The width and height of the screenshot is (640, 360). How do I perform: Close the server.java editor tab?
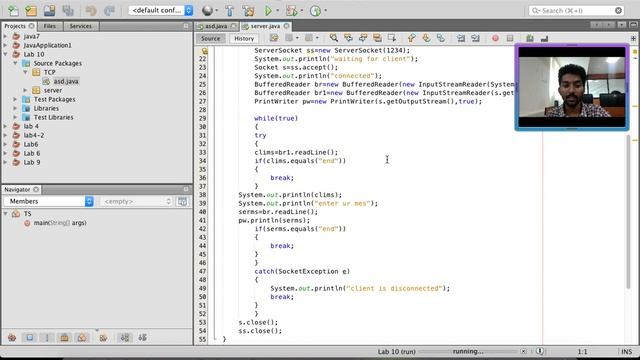(x=287, y=26)
